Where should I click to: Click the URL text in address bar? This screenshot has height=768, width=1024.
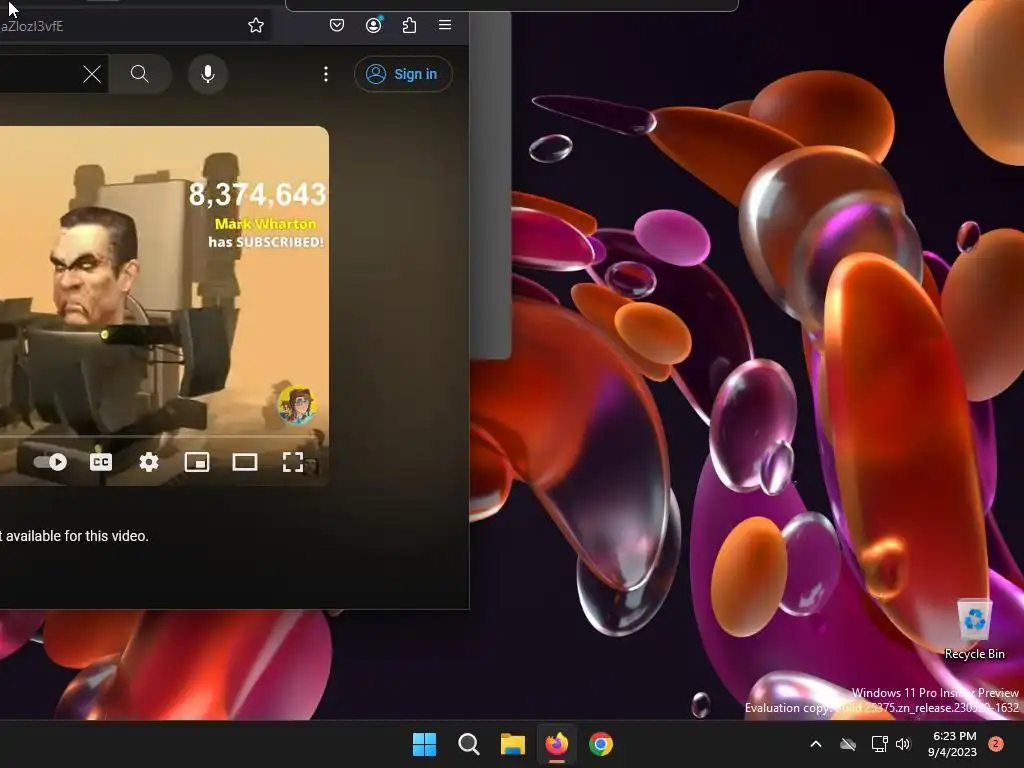pyautogui.click(x=31, y=26)
